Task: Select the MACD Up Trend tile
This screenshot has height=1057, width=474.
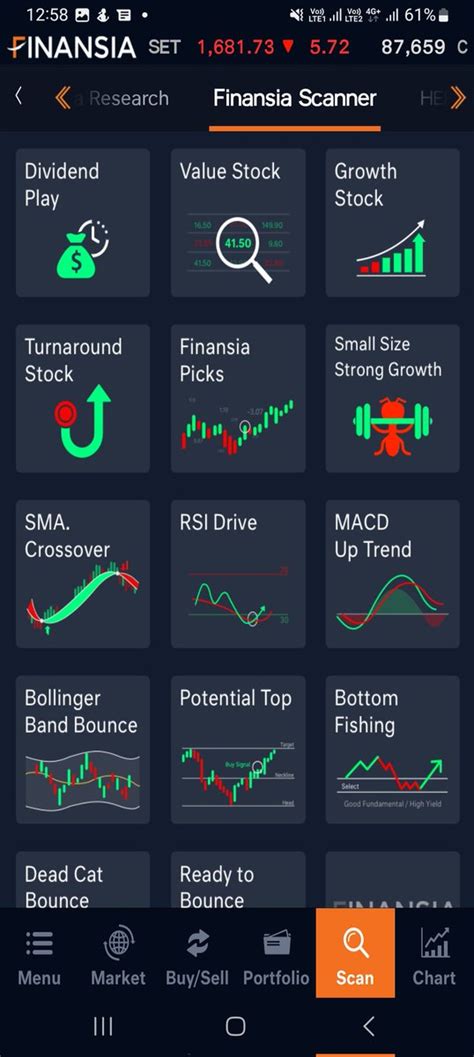Action: coord(392,574)
